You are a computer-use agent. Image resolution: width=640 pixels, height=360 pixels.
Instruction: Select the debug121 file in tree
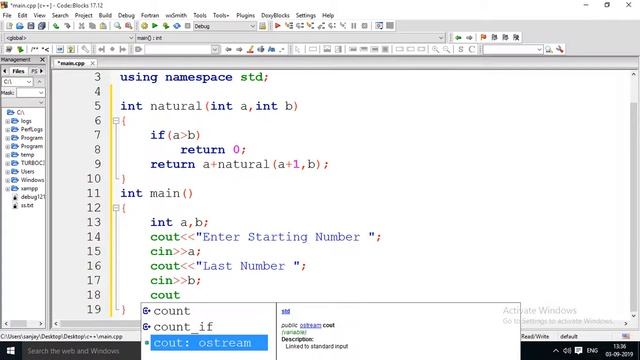click(33, 197)
